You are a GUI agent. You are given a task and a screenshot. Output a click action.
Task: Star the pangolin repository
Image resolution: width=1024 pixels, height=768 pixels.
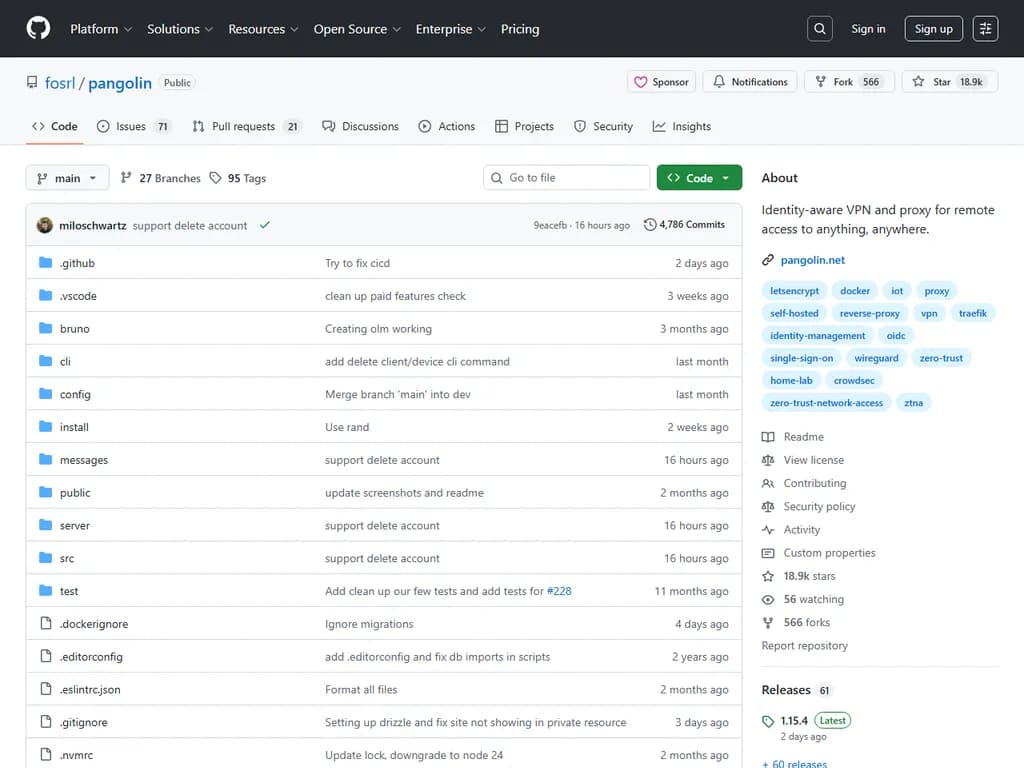(x=933, y=82)
